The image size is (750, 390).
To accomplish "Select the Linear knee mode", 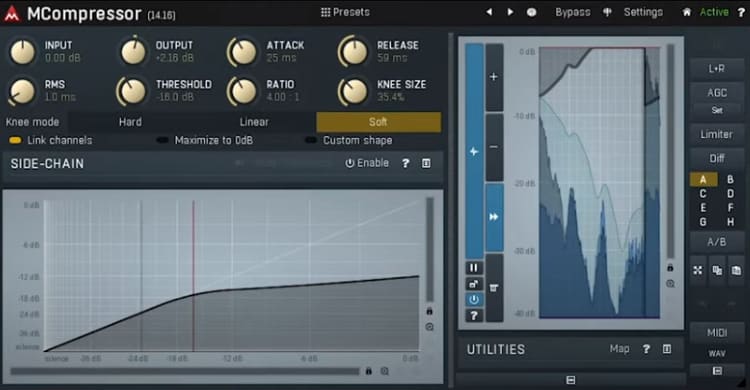I will click(x=254, y=122).
